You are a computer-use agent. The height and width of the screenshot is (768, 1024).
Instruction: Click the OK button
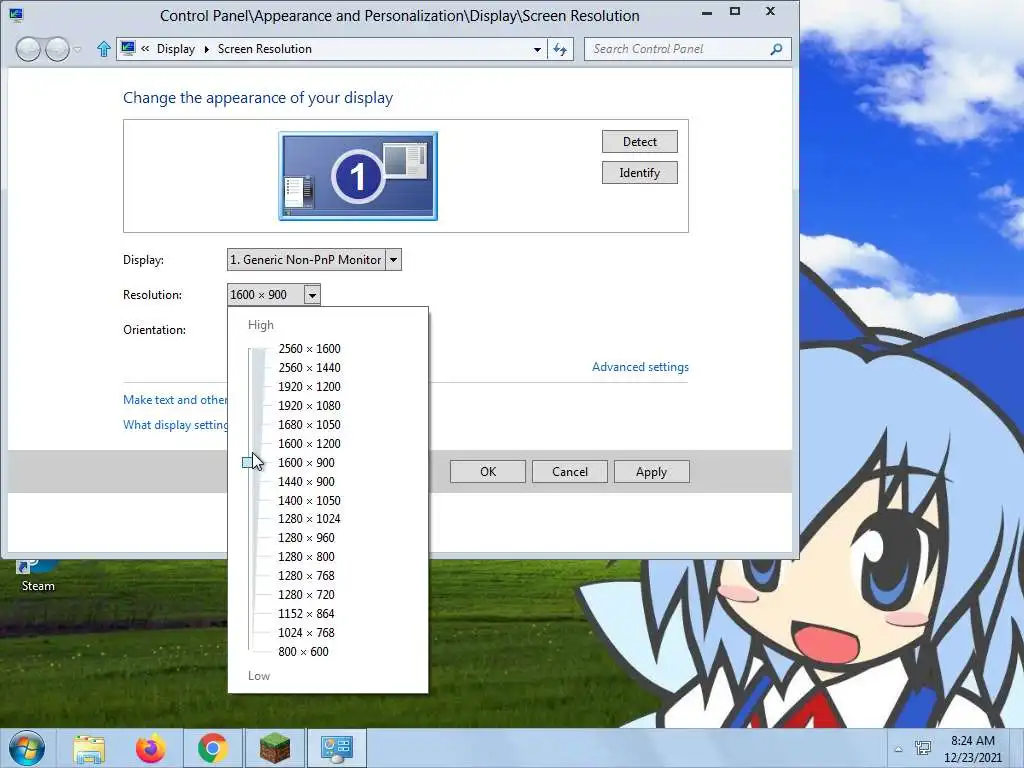tap(488, 472)
